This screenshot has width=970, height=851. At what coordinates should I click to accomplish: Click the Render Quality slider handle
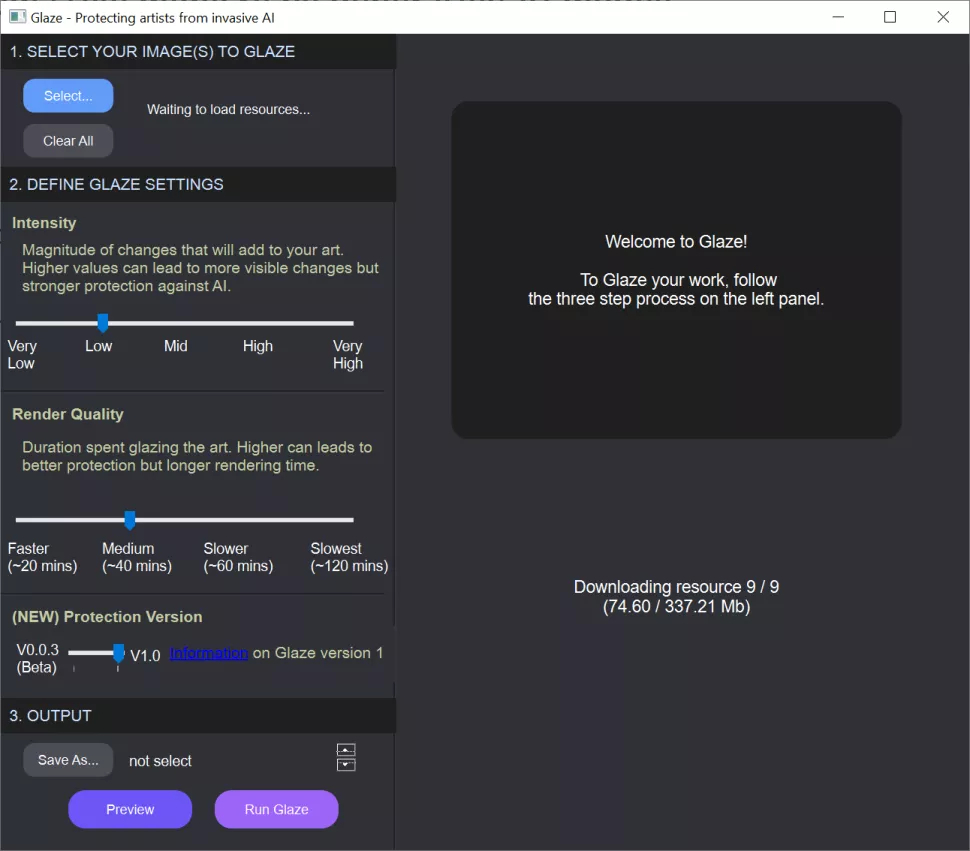[129, 520]
